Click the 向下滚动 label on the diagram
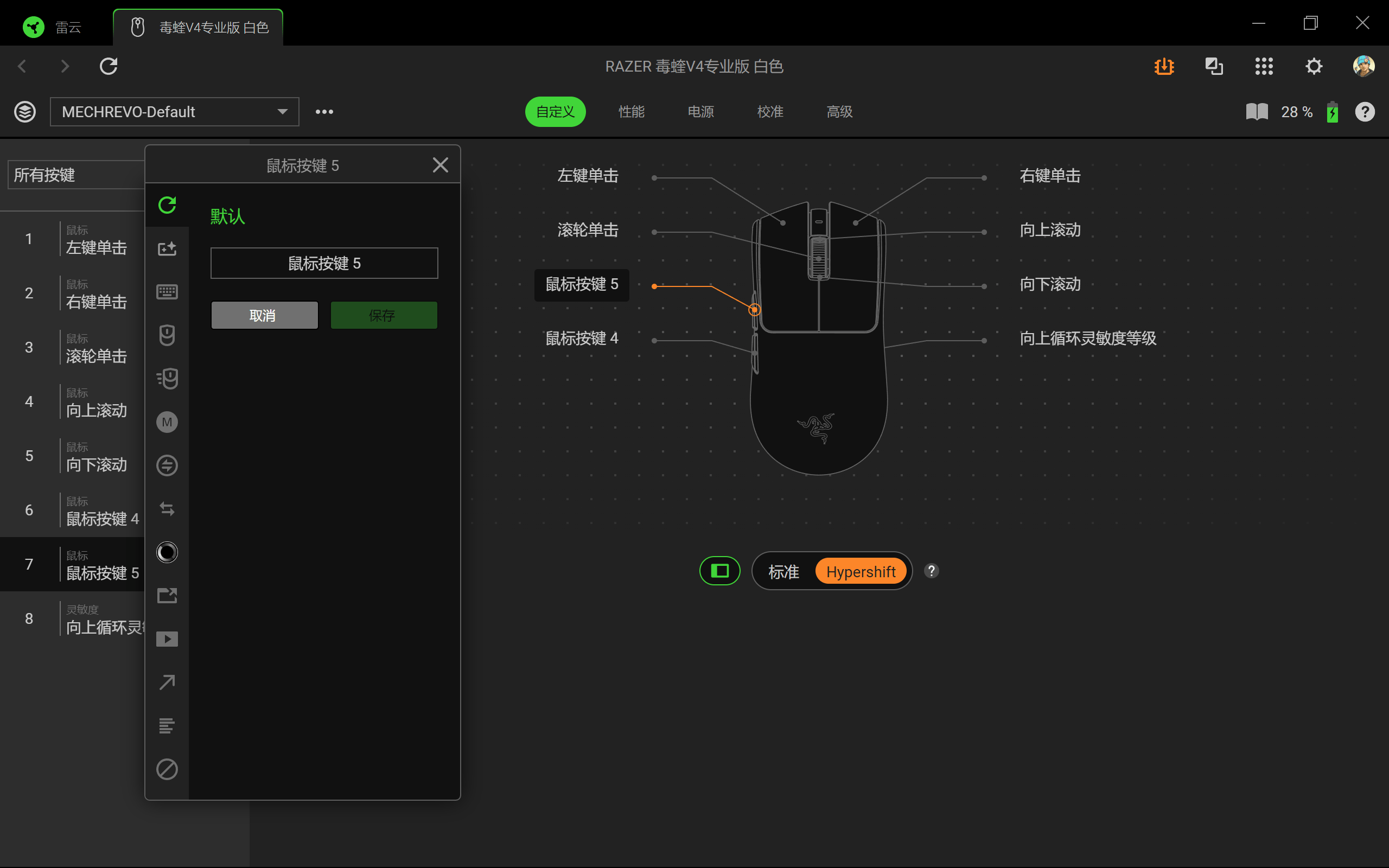 pos(1050,284)
